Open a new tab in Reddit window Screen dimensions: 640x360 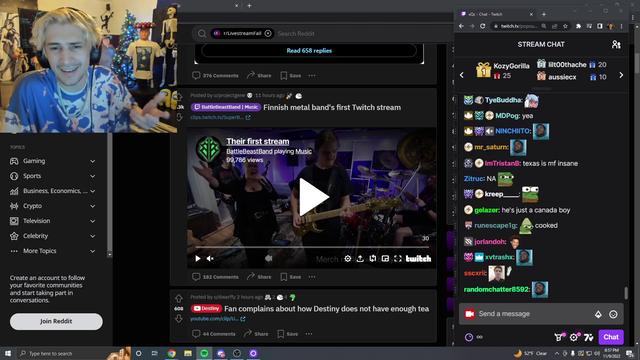(x=249, y=6)
